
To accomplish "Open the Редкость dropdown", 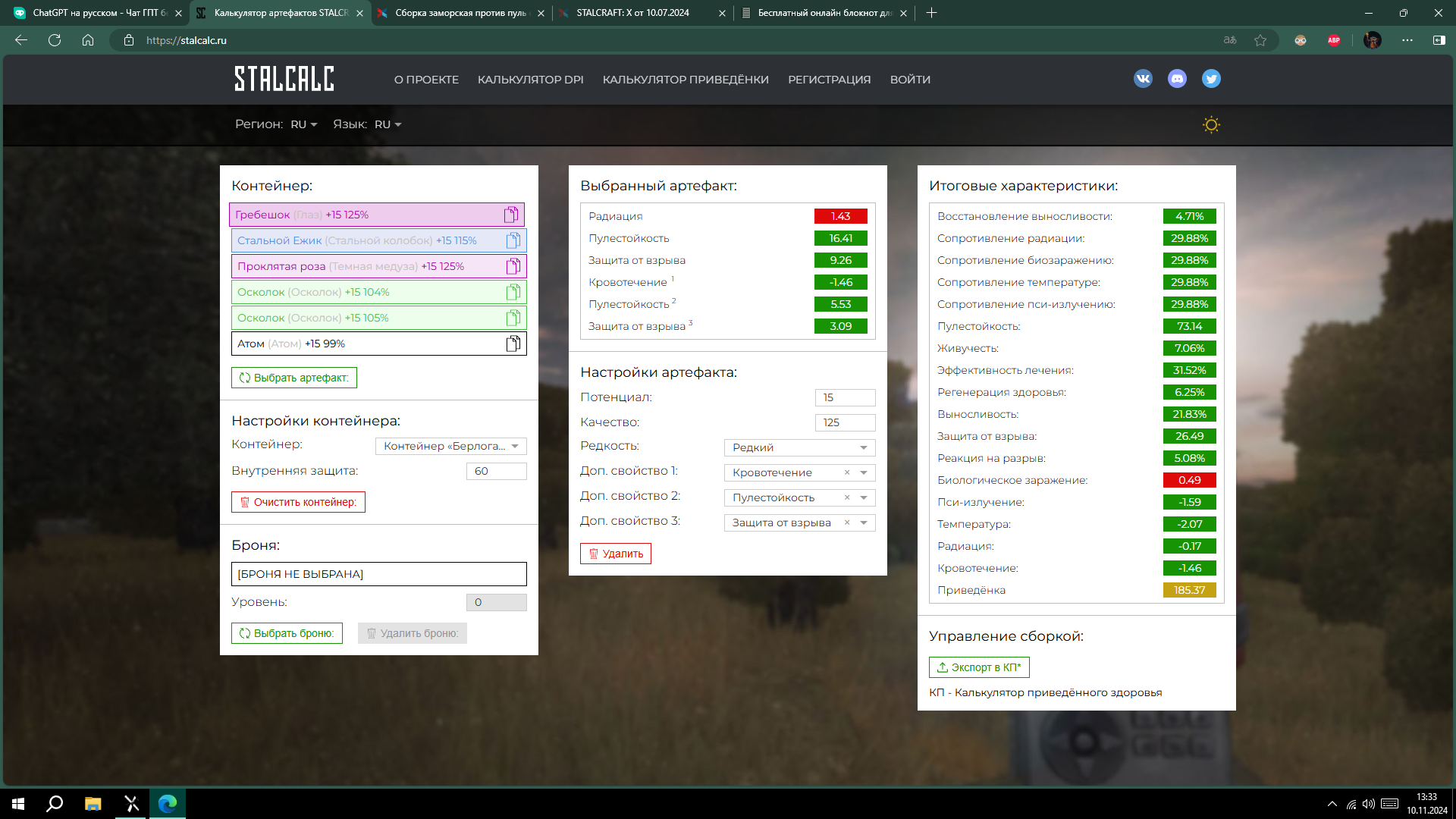I will [x=800, y=447].
